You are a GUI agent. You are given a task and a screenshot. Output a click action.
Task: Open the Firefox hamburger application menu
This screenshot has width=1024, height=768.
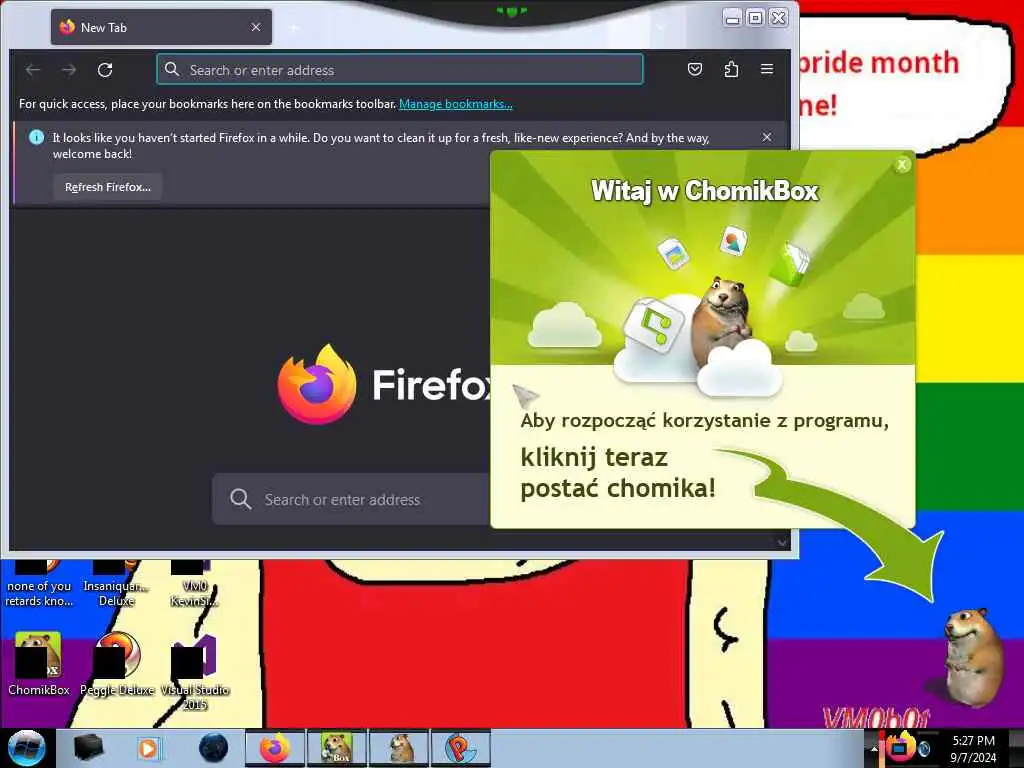[767, 69]
